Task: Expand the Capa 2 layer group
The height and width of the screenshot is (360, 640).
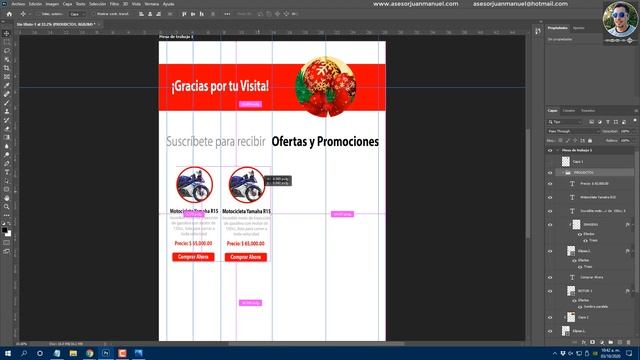Action: click(x=565, y=317)
